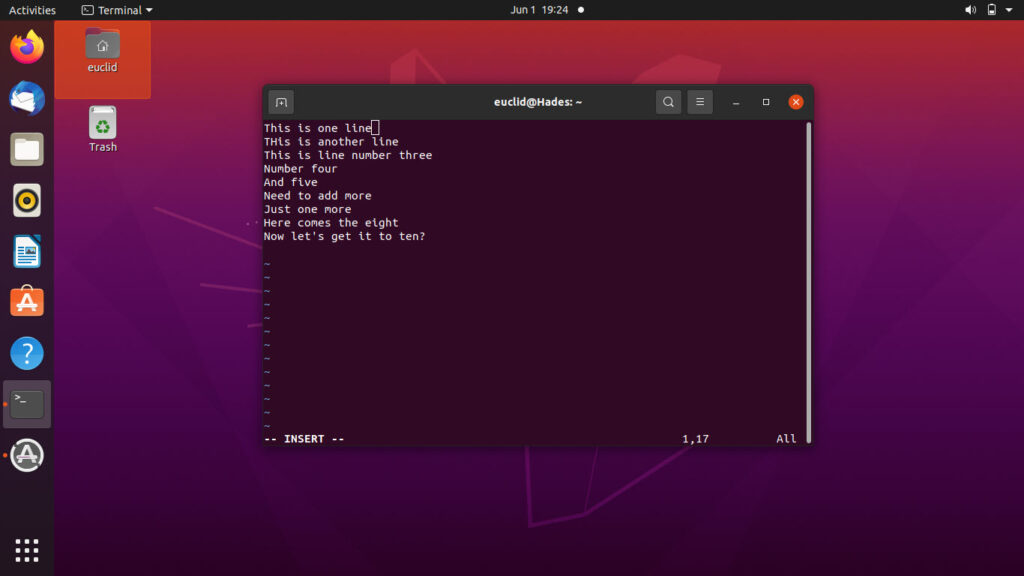Show Applications grid button
Viewport: 1024px width, 576px height.
[x=27, y=549]
